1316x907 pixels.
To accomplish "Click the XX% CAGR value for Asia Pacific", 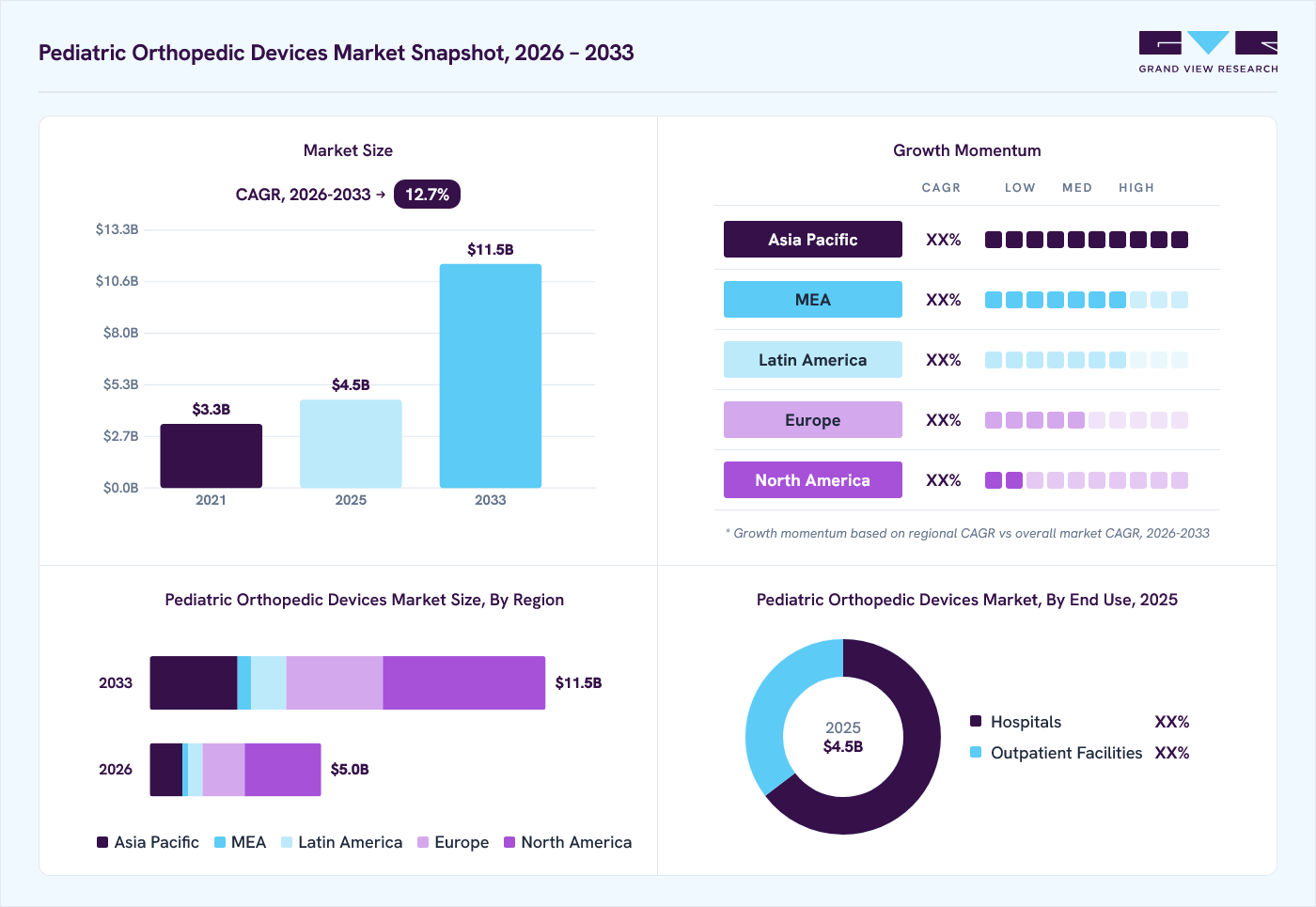I will tap(944, 240).
